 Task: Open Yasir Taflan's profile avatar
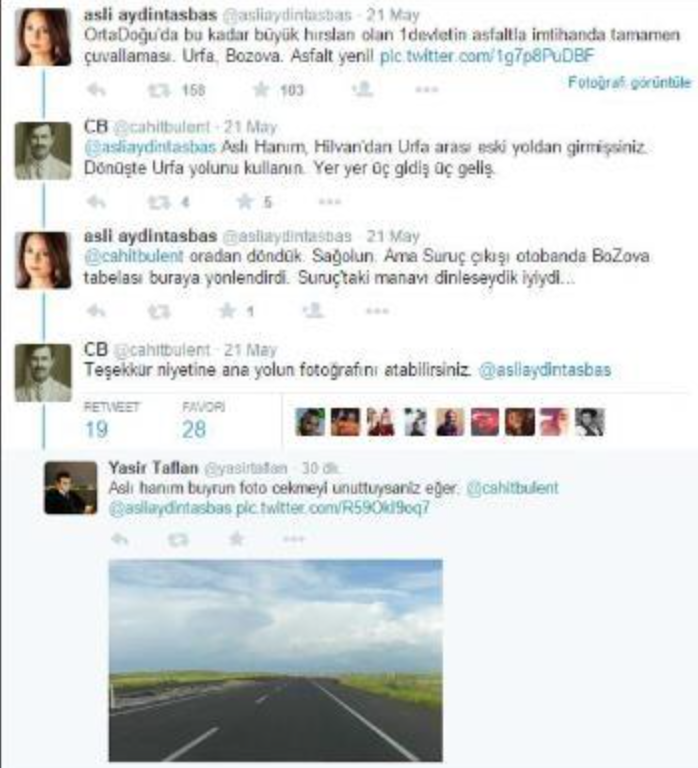tap(71, 488)
